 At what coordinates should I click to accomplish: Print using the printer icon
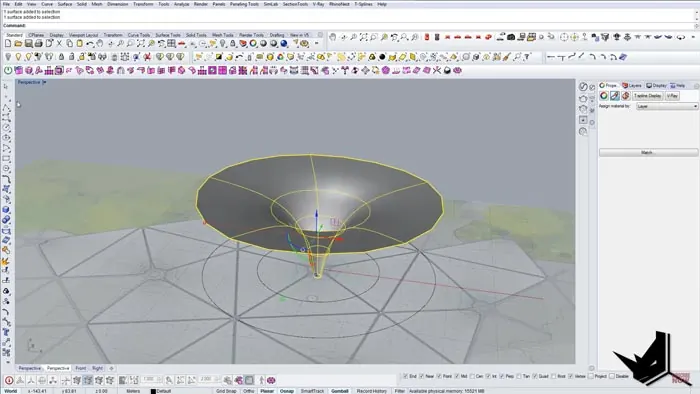click(38, 44)
